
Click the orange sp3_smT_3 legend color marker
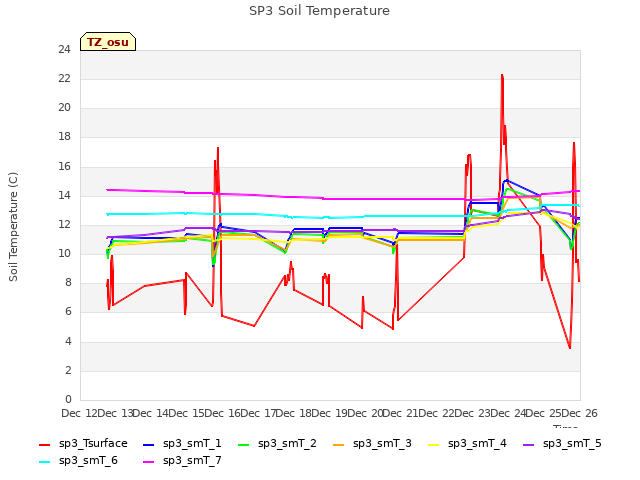339,444
